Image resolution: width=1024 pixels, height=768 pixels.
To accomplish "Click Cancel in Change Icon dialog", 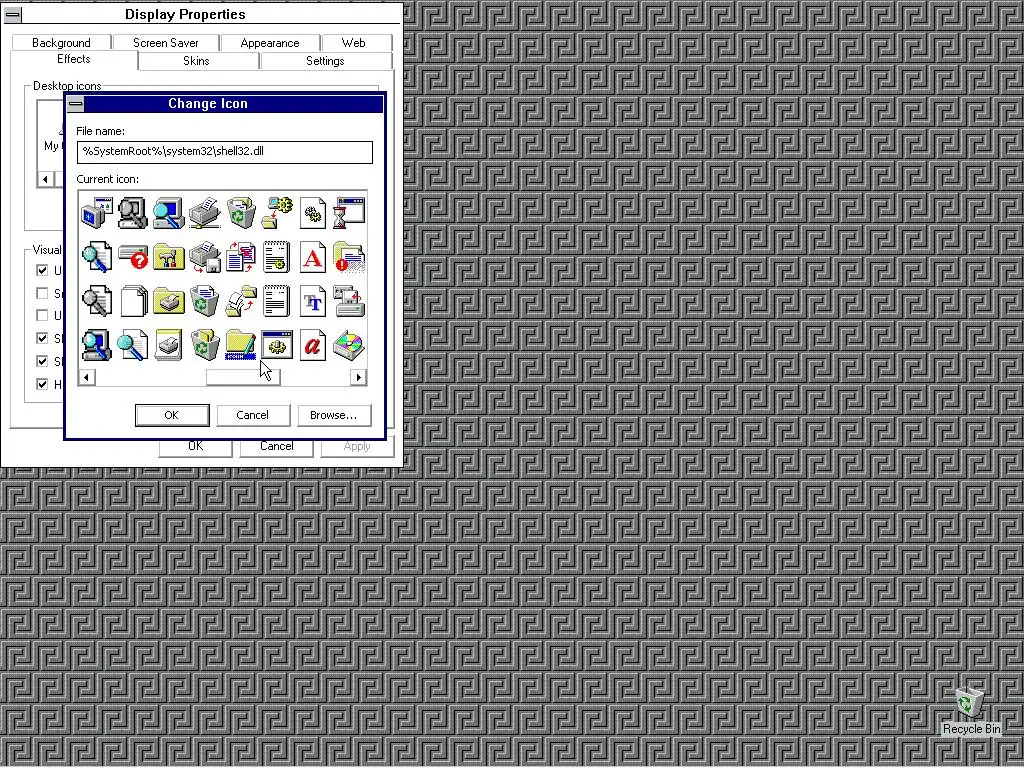I will click(253, 415).
